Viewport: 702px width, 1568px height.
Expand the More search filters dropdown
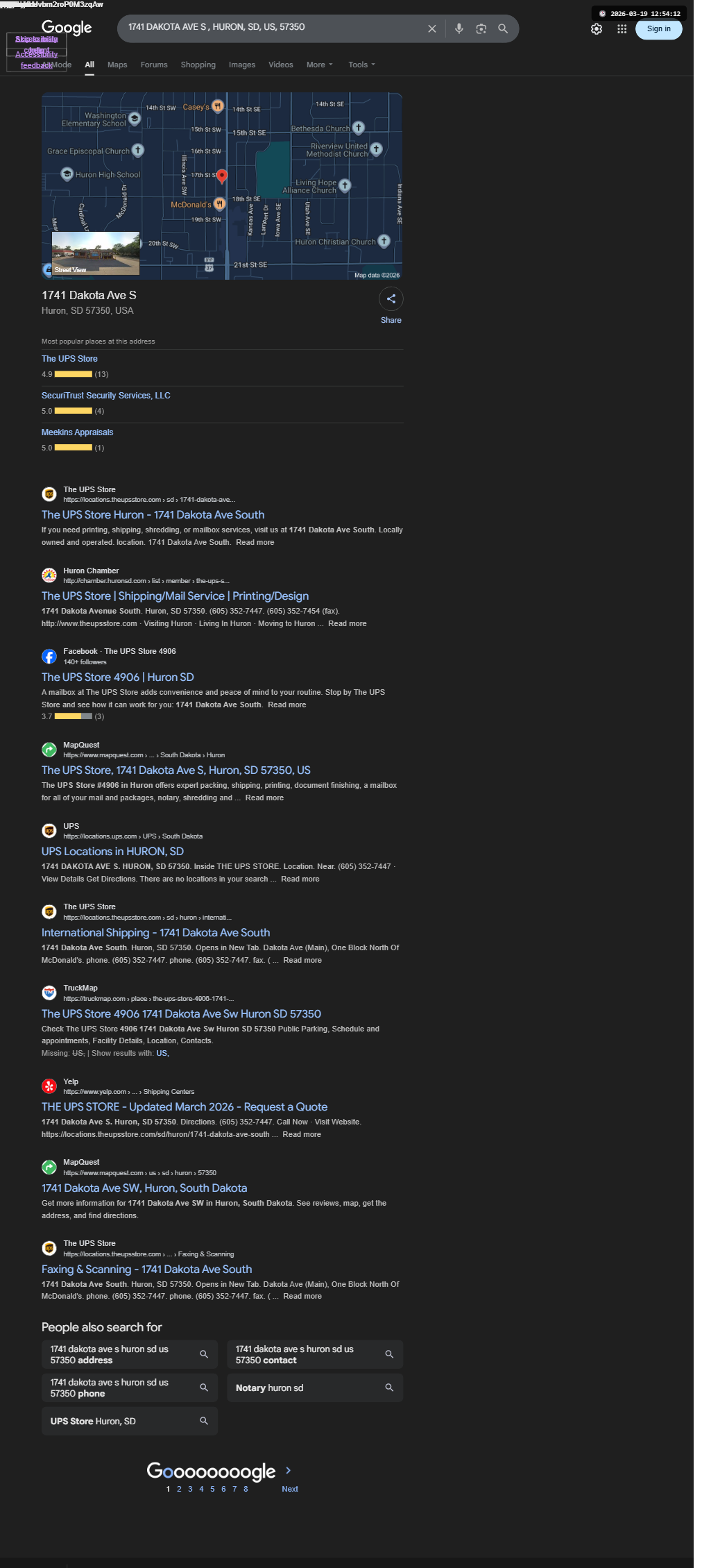(320, 65)
